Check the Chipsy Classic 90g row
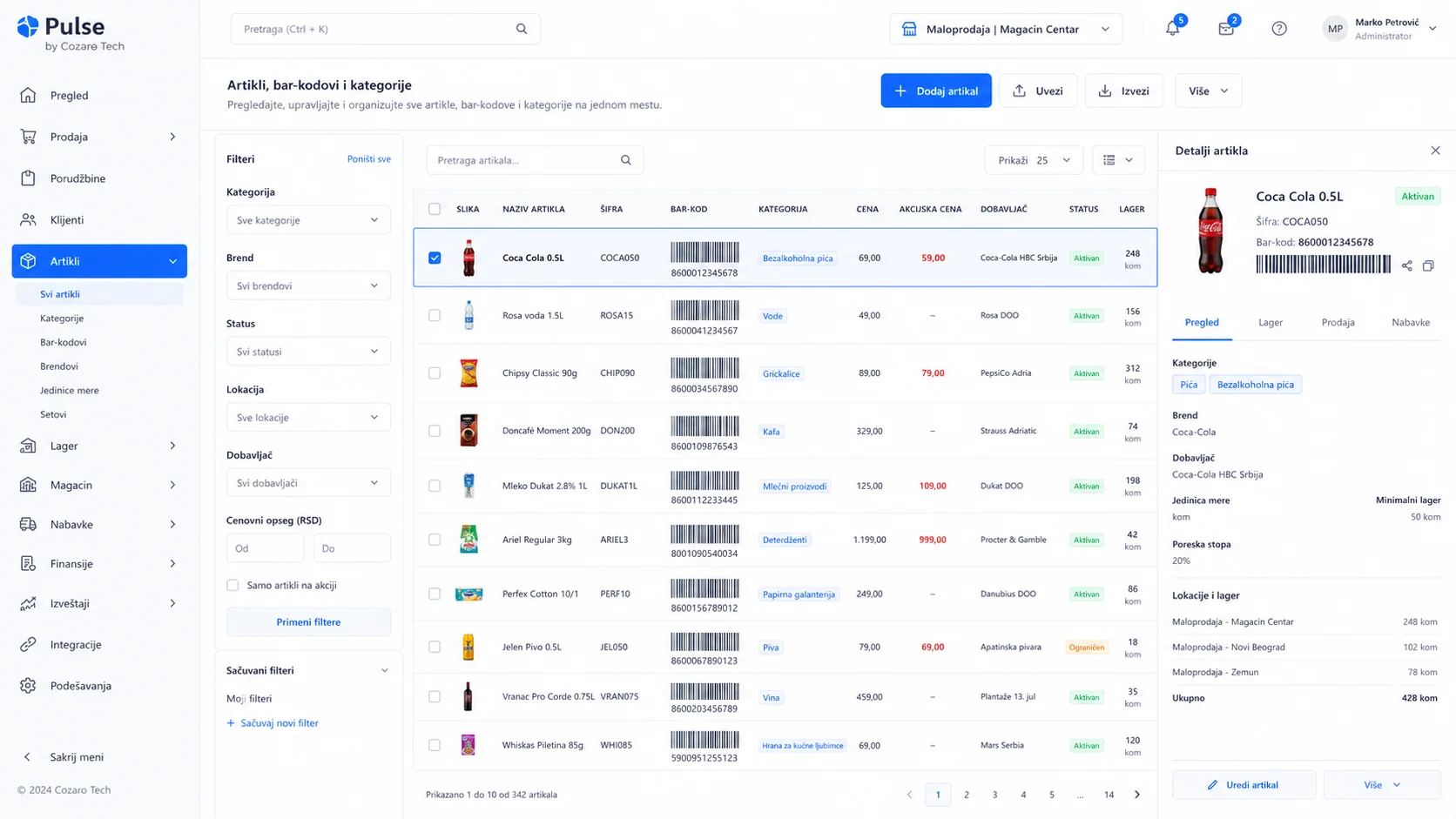This screenshot has width=1456, height=819. (x=435, y=373)
